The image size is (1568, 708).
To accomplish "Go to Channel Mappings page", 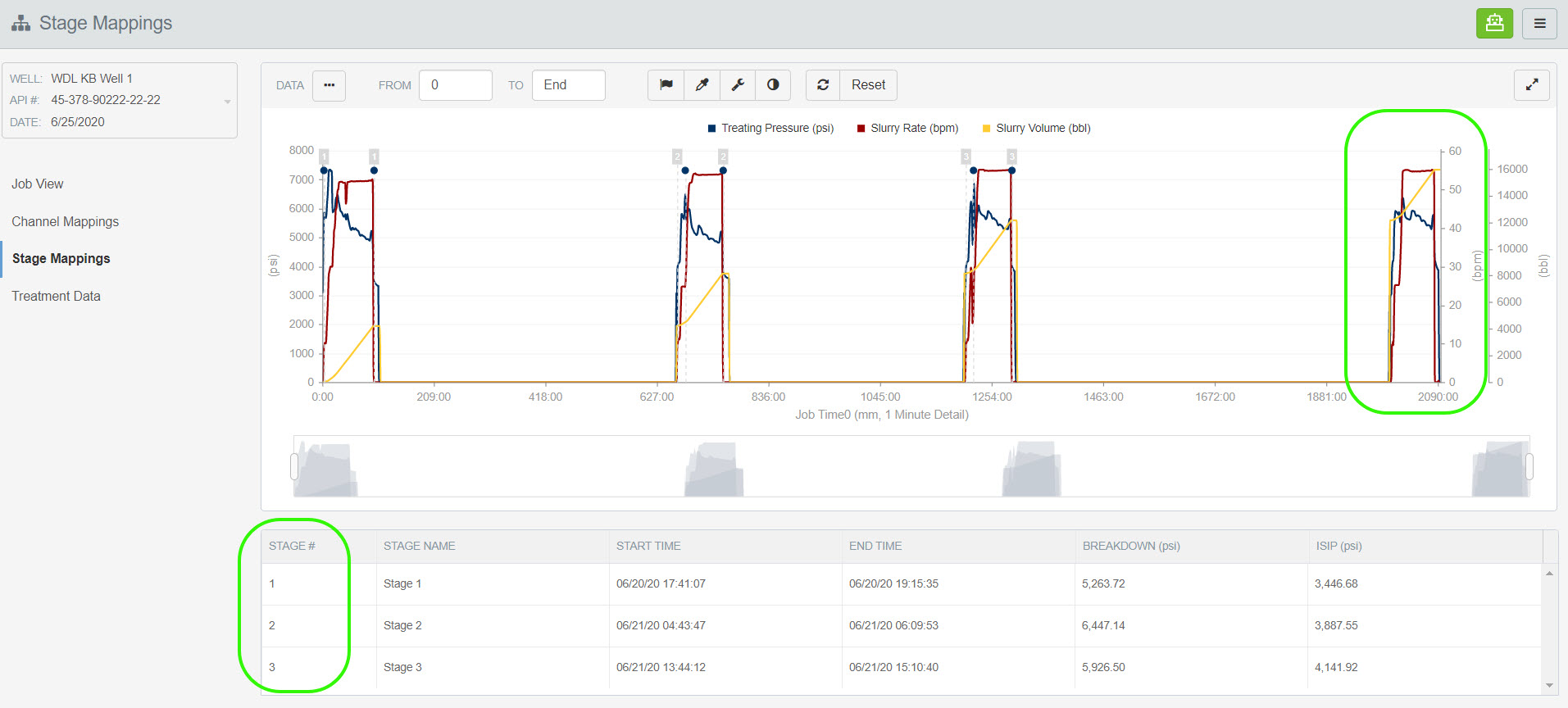I will (x=66, y=221).
